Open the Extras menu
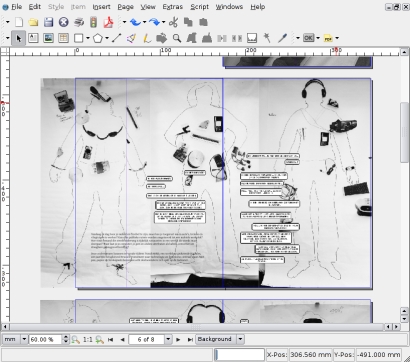Viewport: 410px width, 362px height. (x=172, y=7)
